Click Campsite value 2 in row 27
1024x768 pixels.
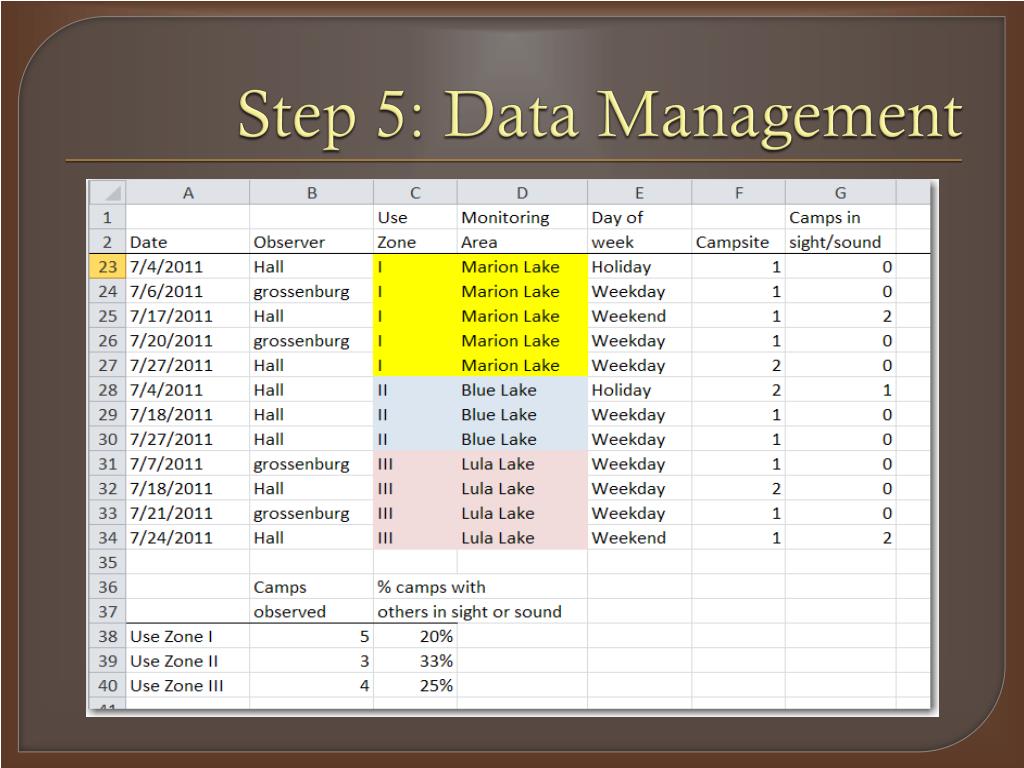(739, 365)
